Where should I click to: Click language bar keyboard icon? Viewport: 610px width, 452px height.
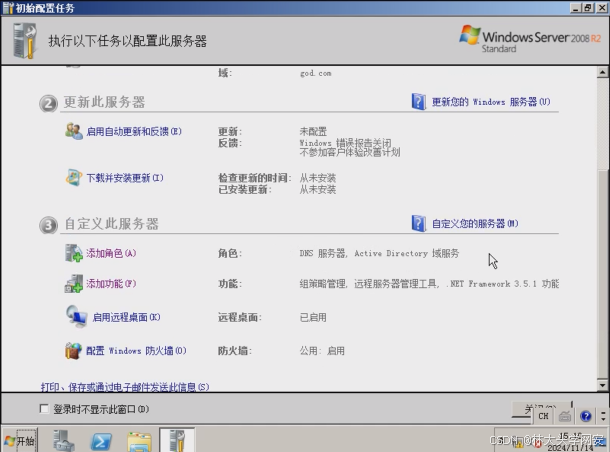pyautogui.click(x=565, y=417)
